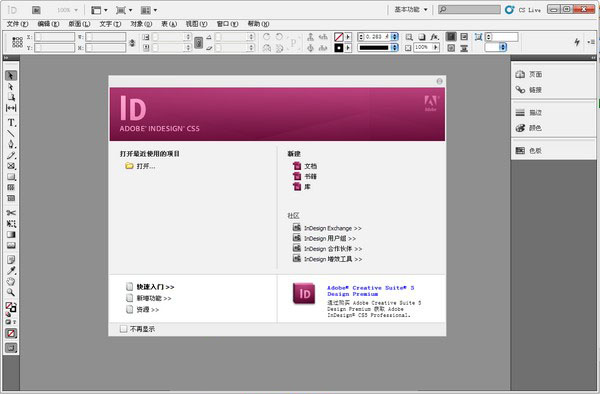The width and height of the screenshot is (600, 394).
Task: Check the 不再显示 checkbox
Action: (123, 329)
